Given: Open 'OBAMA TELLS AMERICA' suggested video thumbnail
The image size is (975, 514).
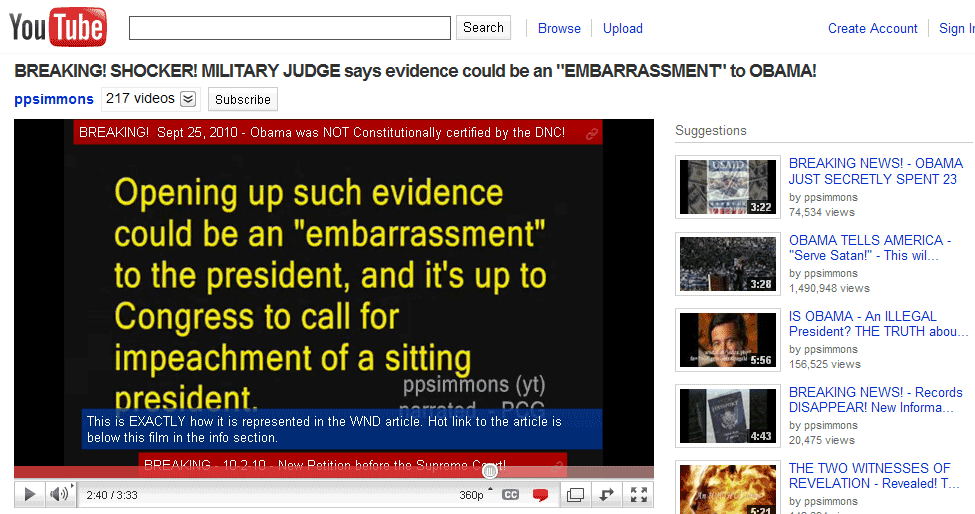Looking at the screenshot, I should pos(726,263).
